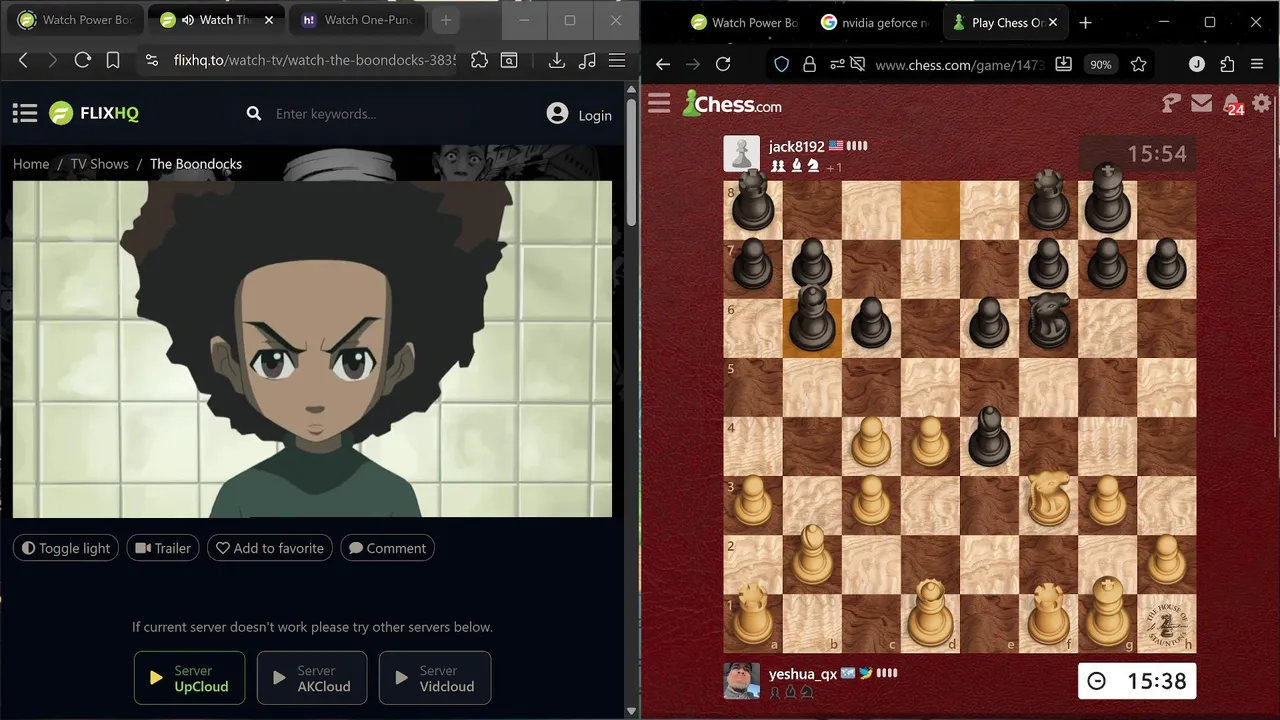
Task: Click the FlixHQ logo
Action: [x=94, y=113]
